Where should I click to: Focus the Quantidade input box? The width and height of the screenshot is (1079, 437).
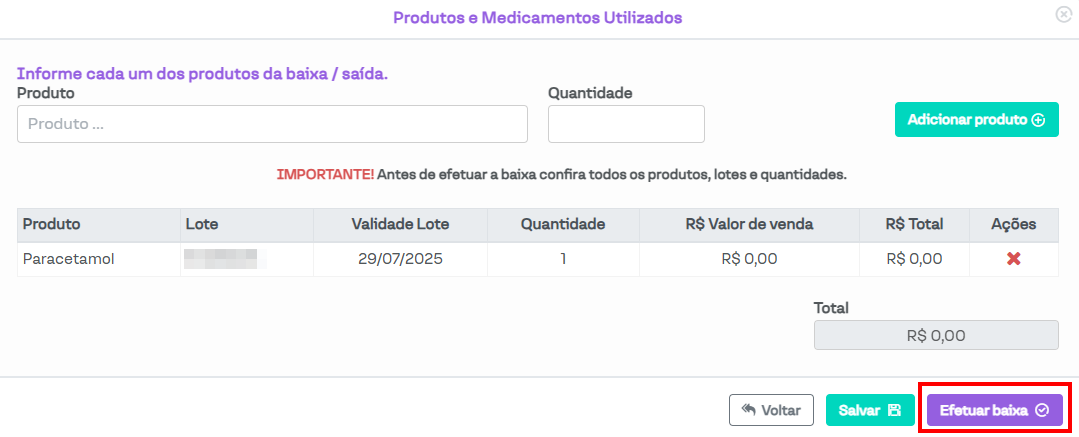pyautogui.click(x=626, y=124)
